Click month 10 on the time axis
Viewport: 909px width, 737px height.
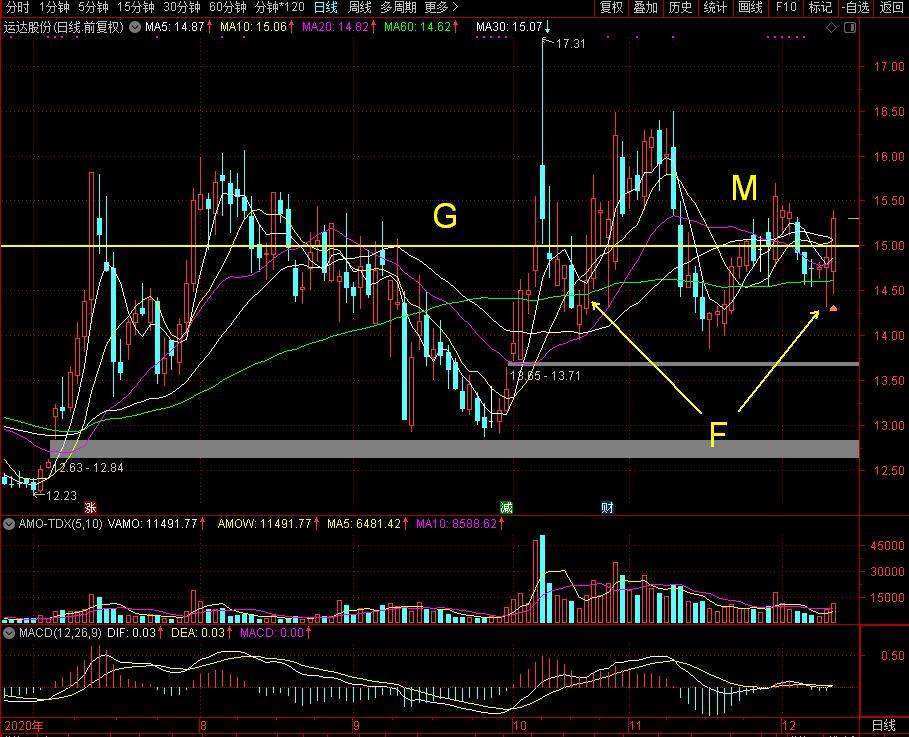pos(519,725)
